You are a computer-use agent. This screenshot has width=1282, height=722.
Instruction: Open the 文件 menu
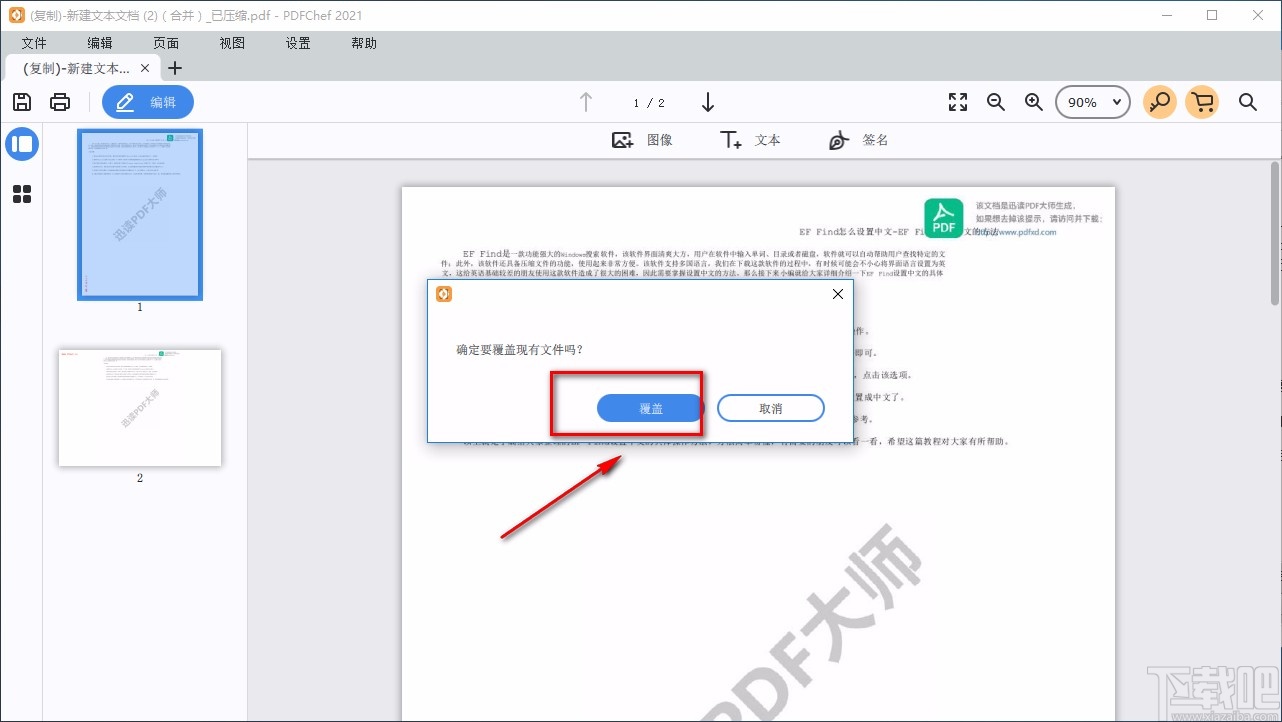[x=34, y=43]
